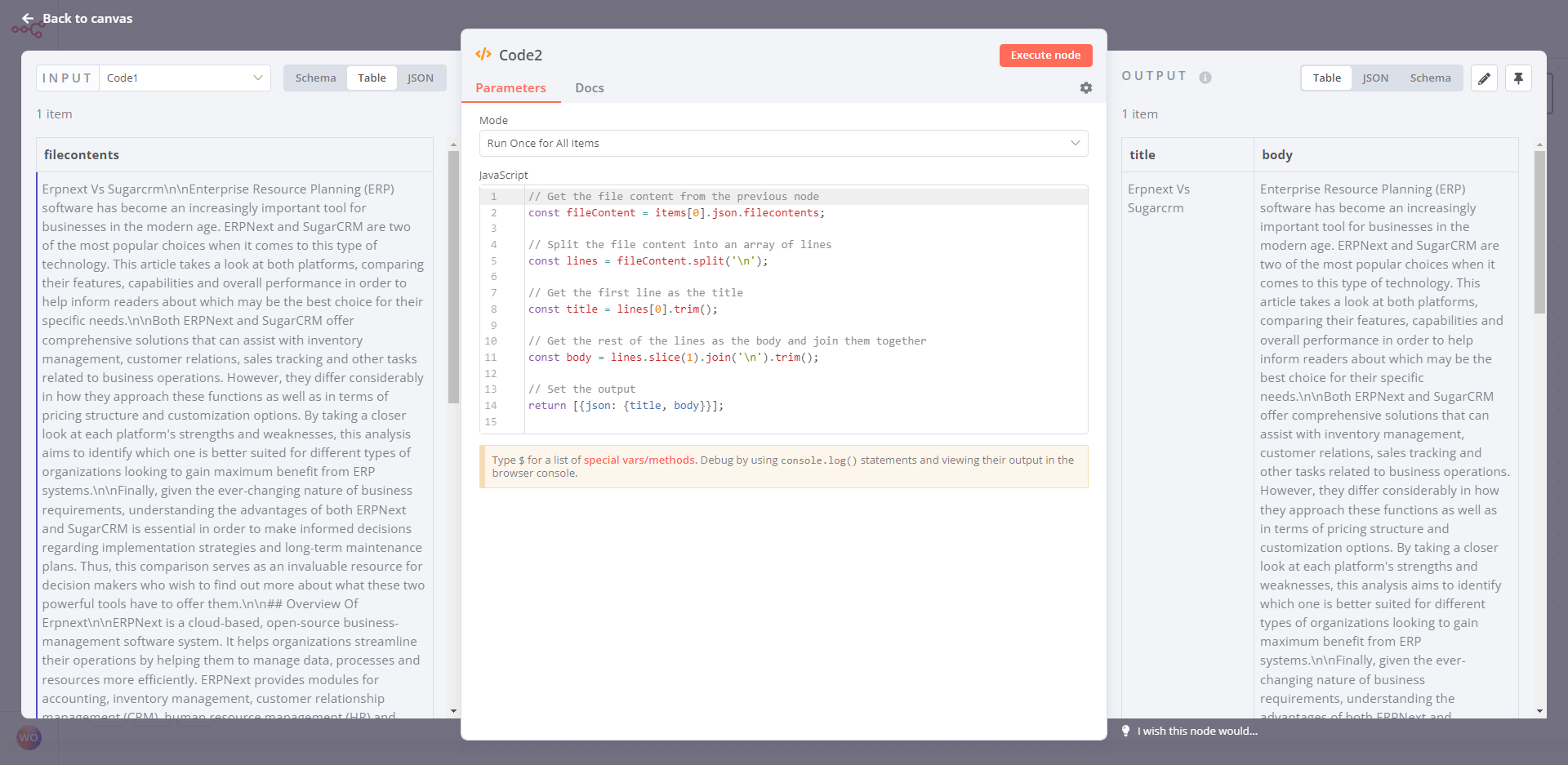Open the Docs tab
This screenshot has width=1568, height=765.
(x=589, y=88)
